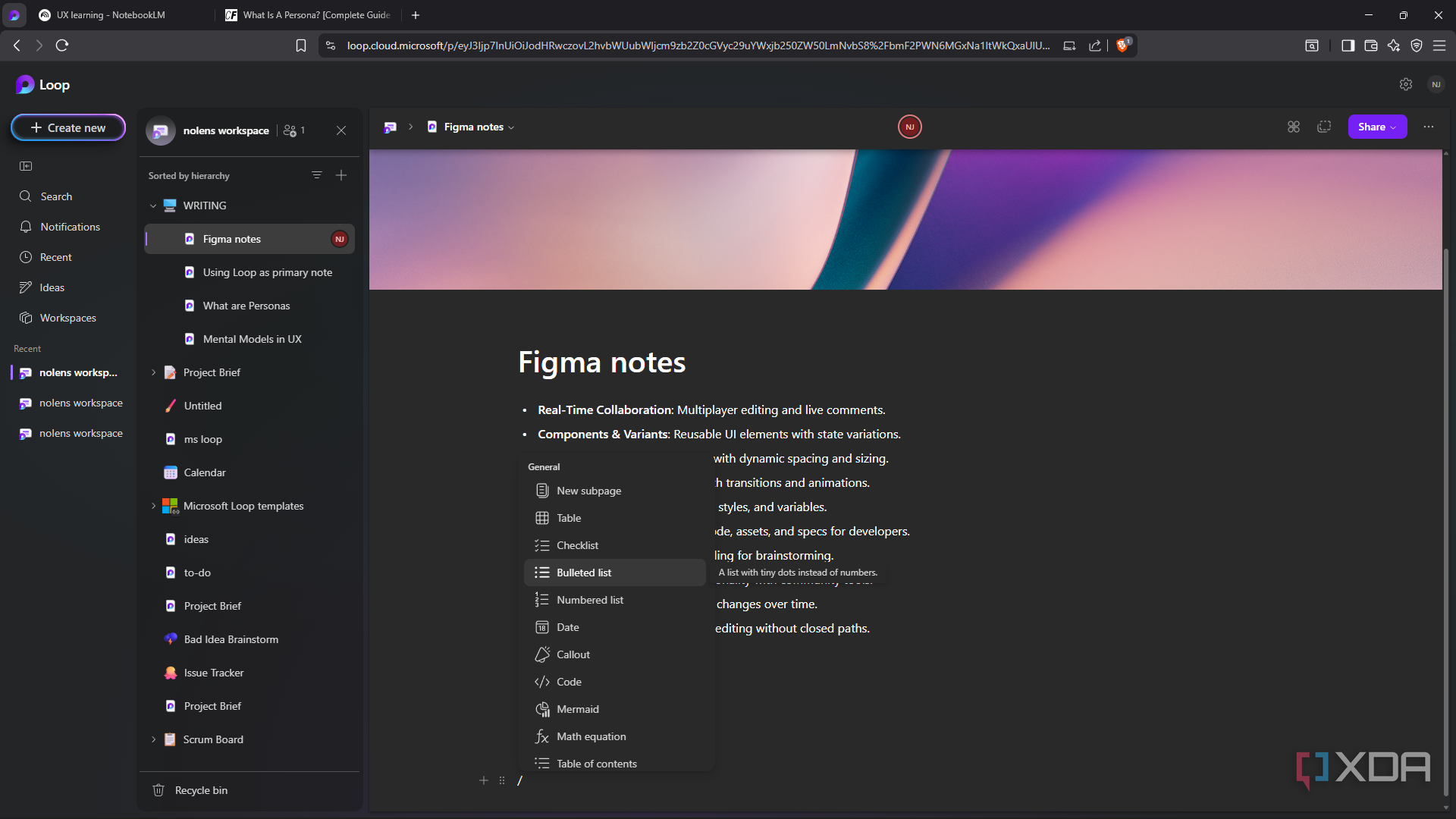Choose Bulleted list option

point(615,573)
